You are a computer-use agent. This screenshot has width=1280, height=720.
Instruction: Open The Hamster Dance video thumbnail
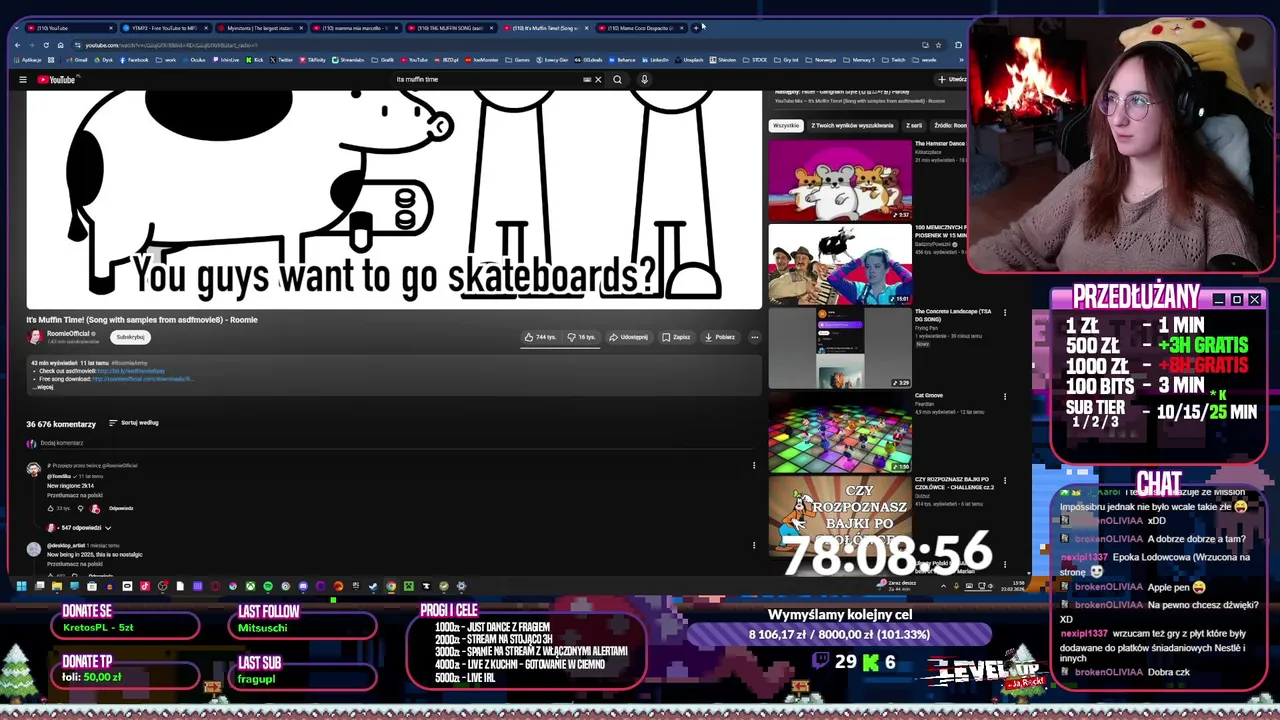coord(840,180)
